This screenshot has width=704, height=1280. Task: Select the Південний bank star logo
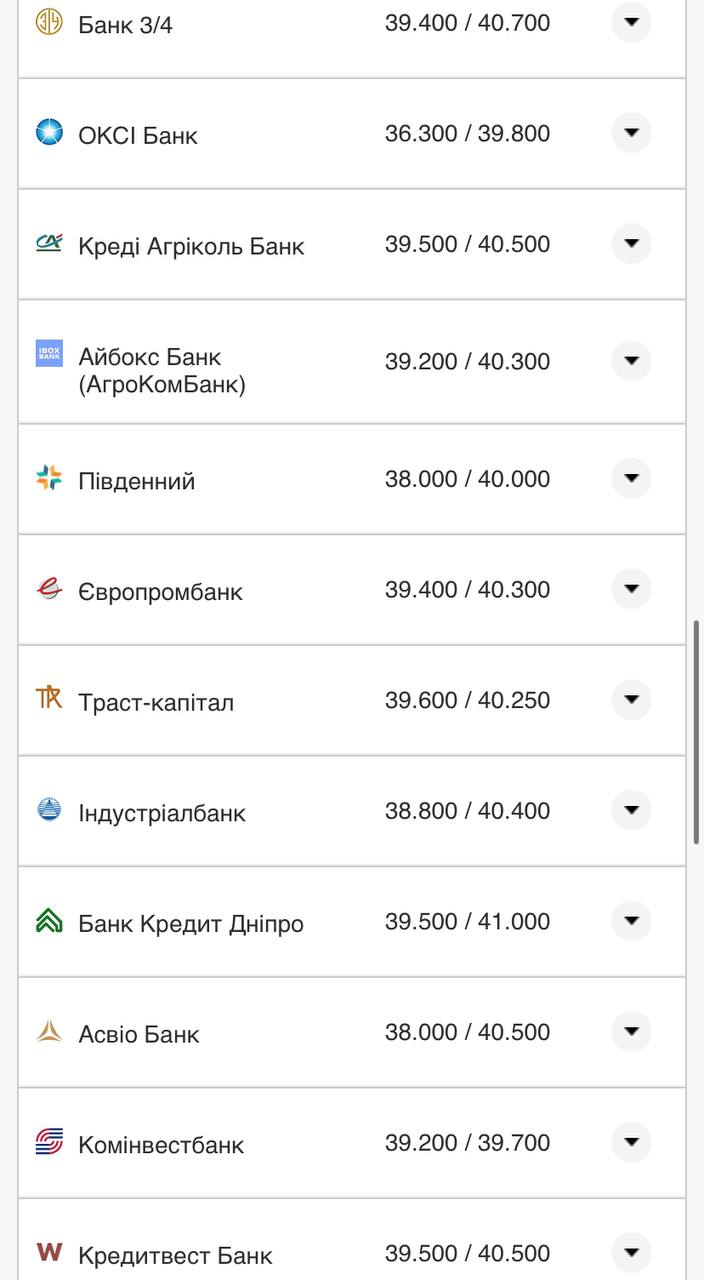click(x=47, y=475)
